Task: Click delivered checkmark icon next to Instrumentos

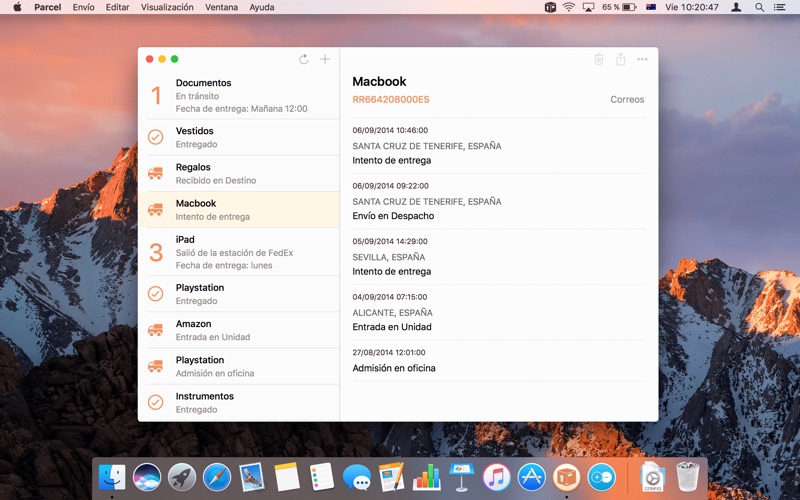Action: [156, 402]
